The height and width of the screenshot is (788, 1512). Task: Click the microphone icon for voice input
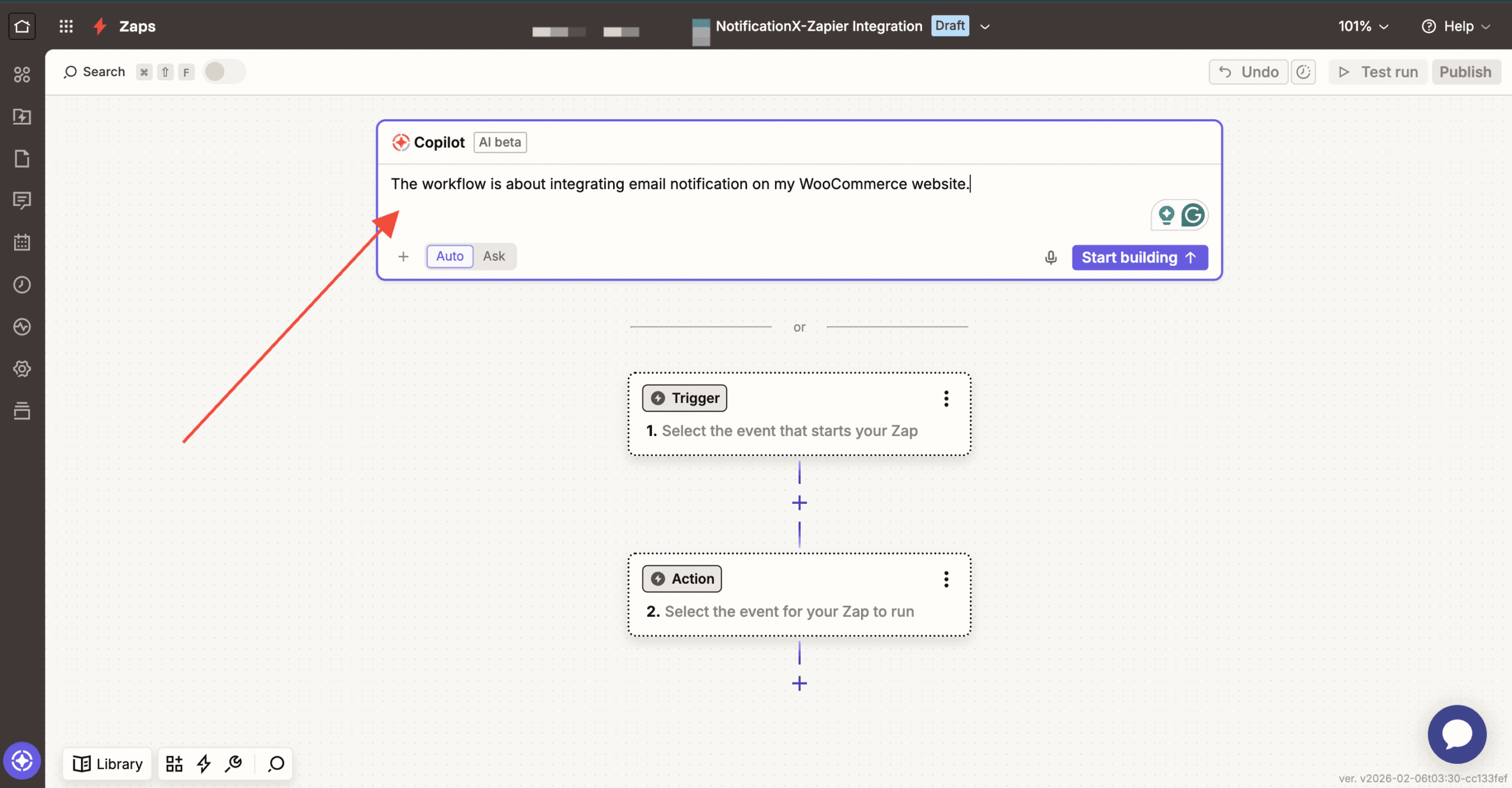click(1050, 257)
